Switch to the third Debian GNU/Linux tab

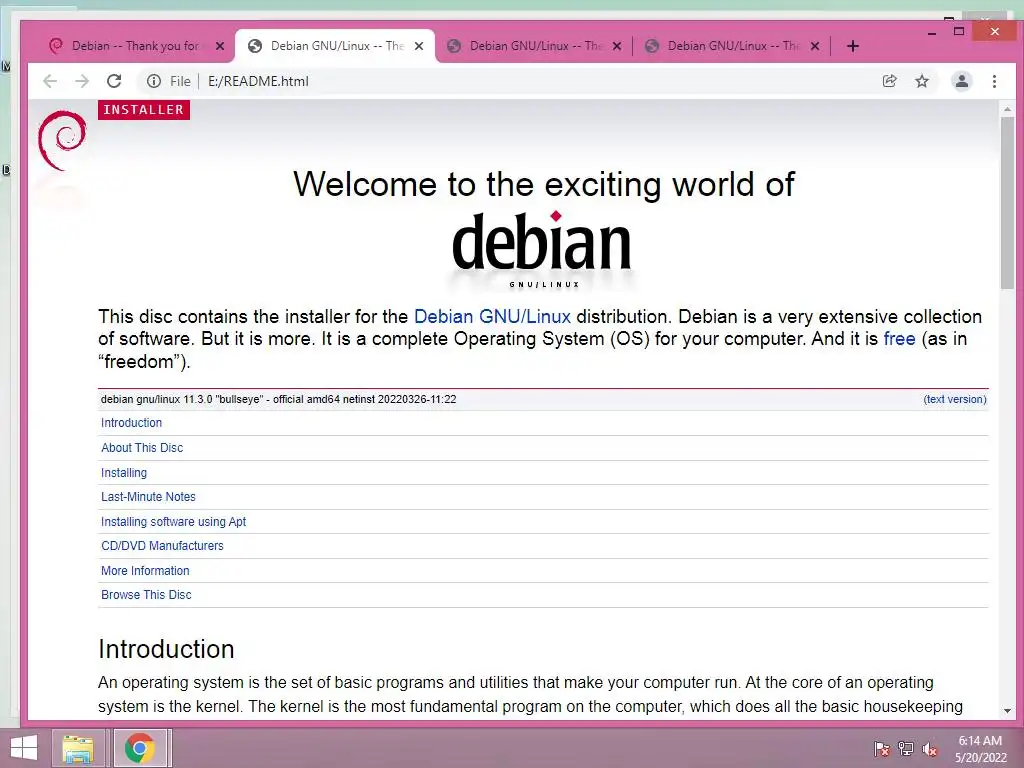coord(536,46)
